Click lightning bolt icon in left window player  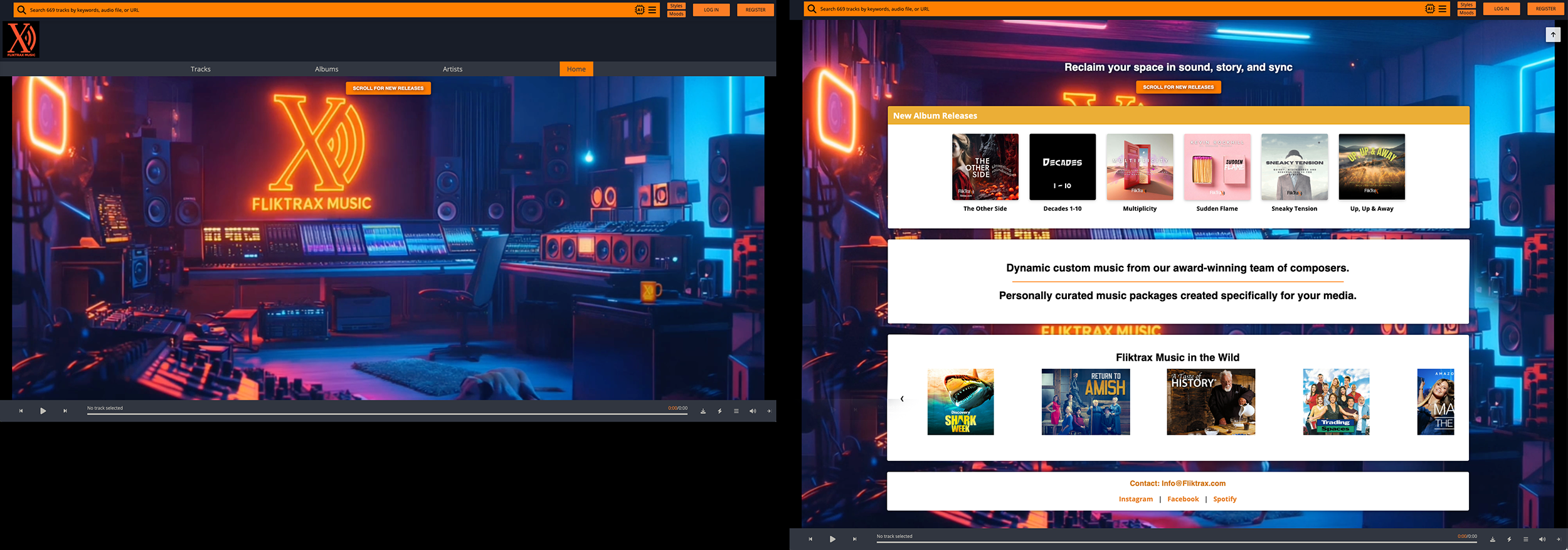(719, 411)
